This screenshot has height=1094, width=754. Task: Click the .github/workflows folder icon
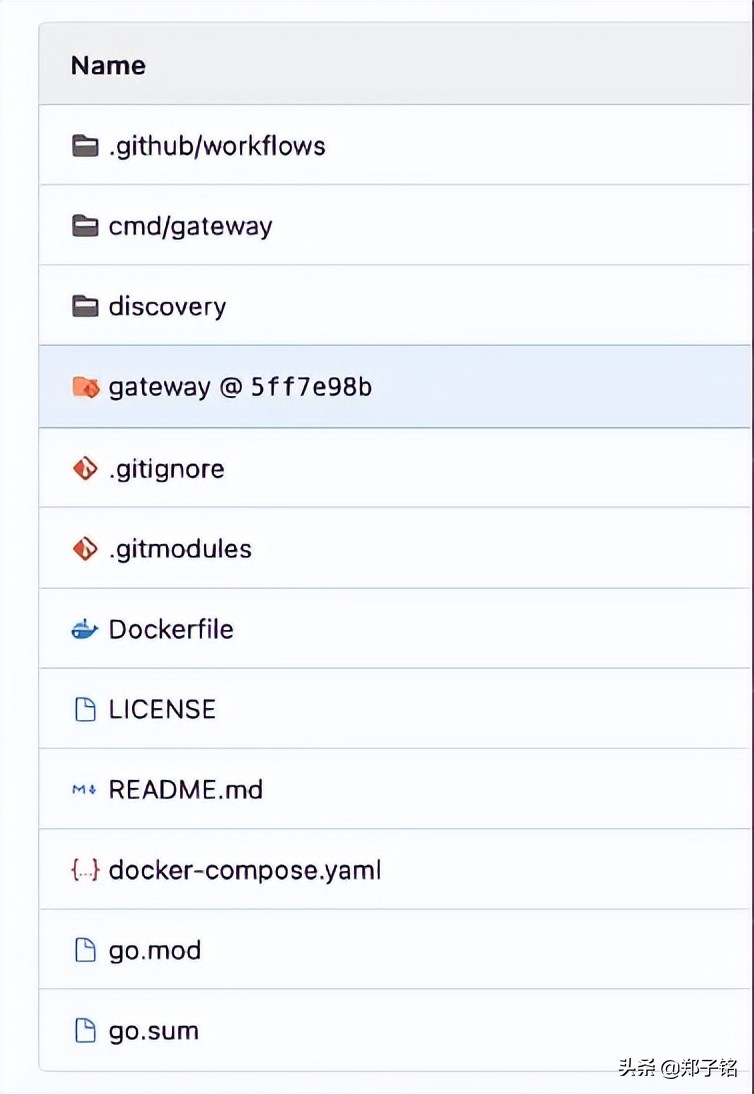(85, 147)
